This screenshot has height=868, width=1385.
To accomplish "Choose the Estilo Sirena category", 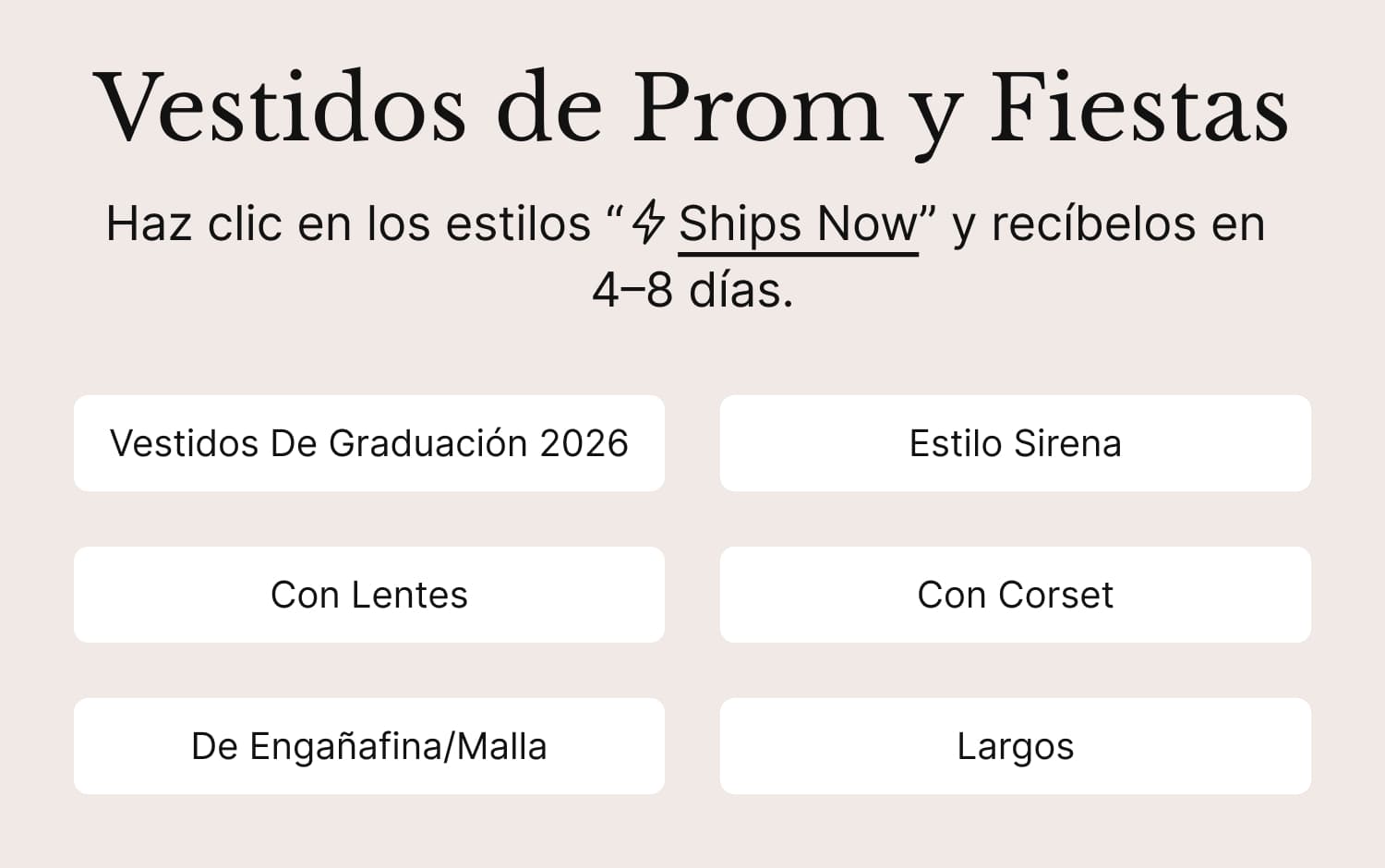I will (x=1015, y=443).
